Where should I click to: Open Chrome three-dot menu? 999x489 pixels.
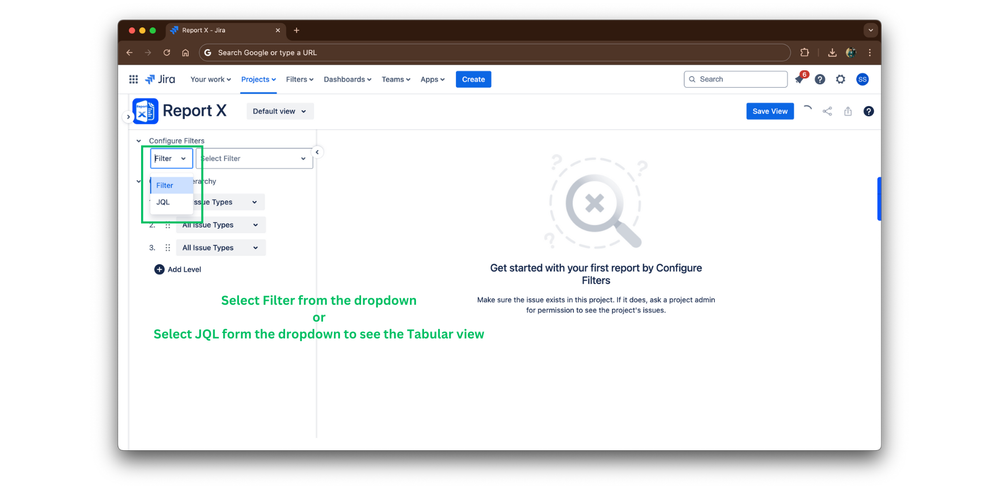pos(870,53)
